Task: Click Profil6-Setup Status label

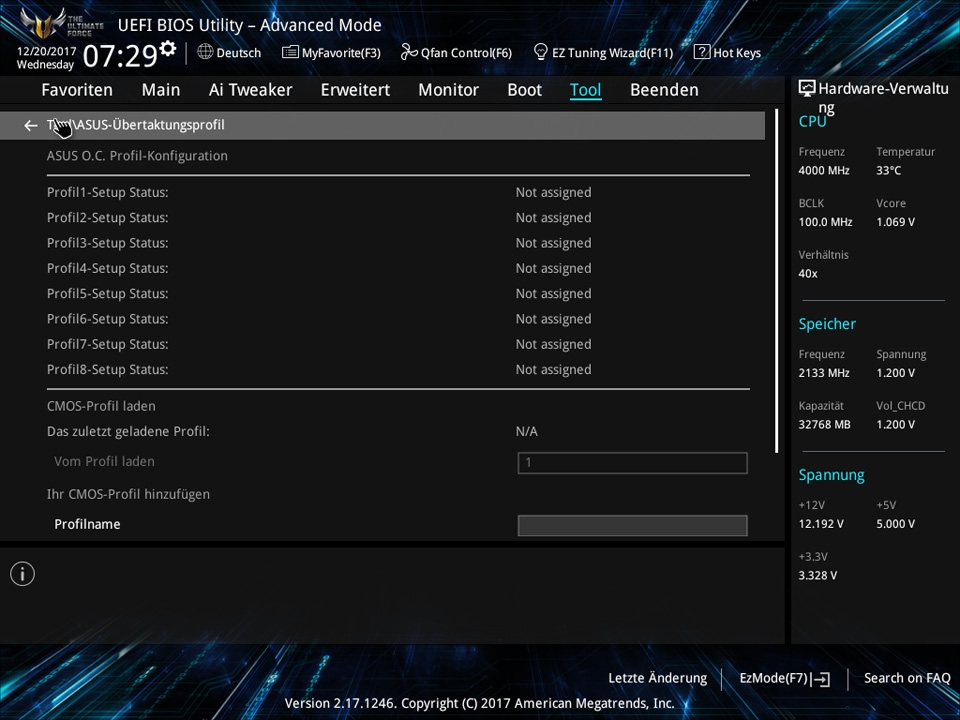Action: [x=108, y=319]
